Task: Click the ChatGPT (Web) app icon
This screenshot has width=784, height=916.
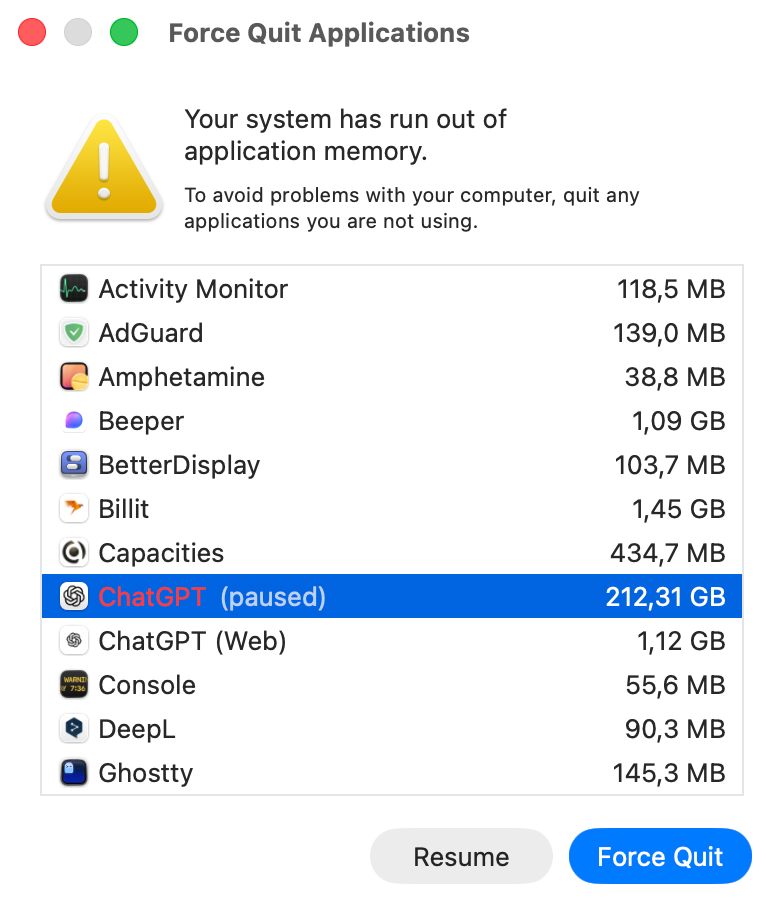Action: pos(74,642)
